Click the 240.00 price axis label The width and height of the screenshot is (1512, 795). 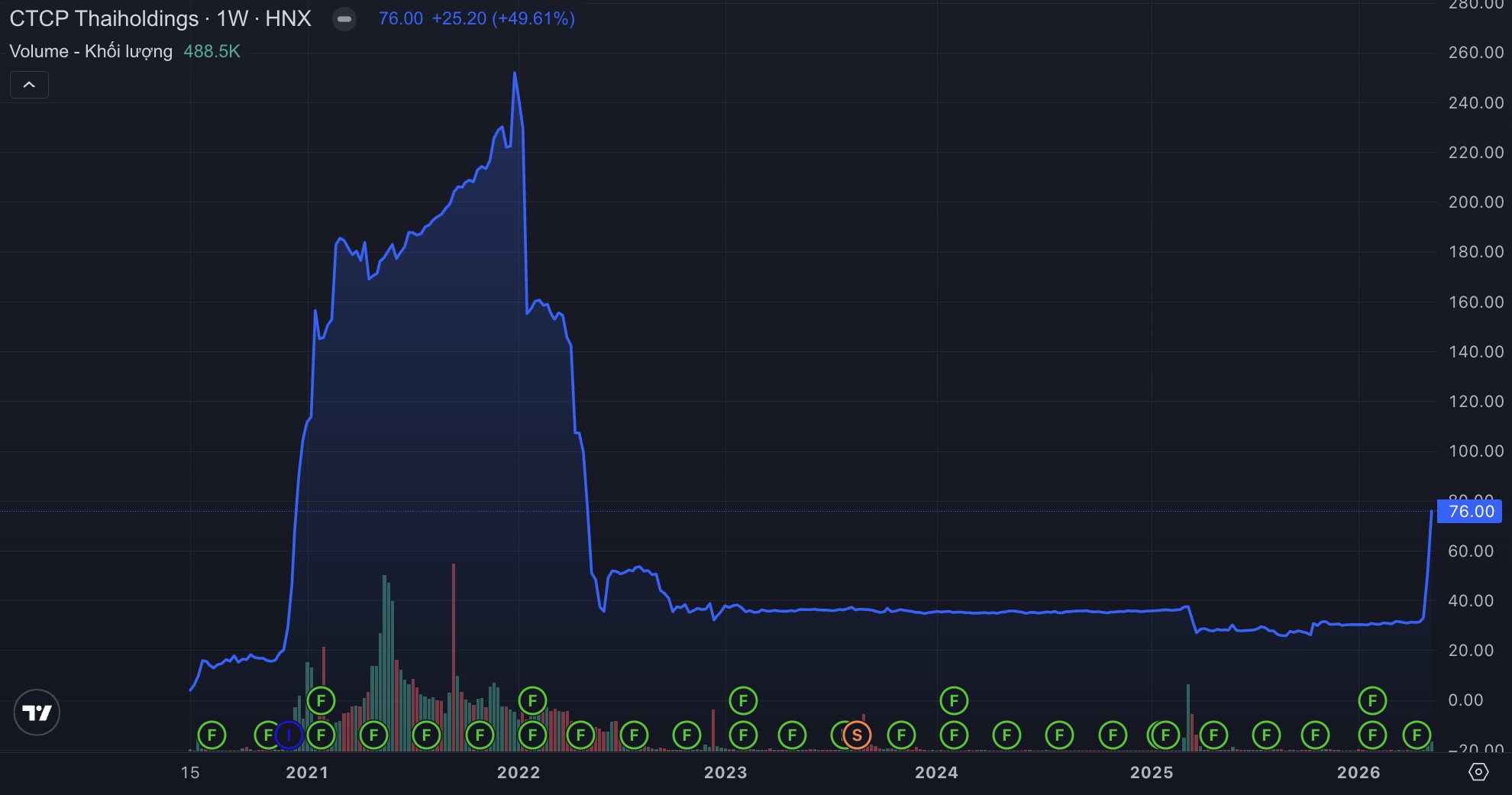(x=1476, y=102)
